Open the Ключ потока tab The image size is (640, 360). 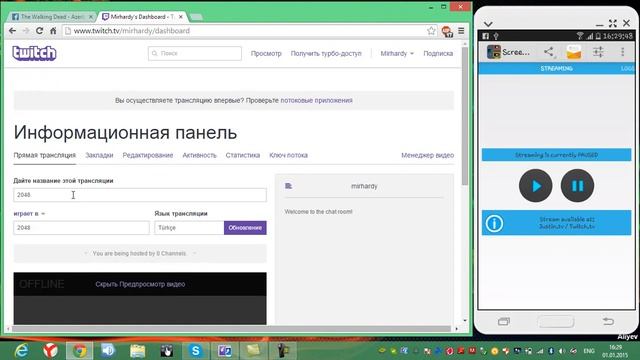point(289,155)
